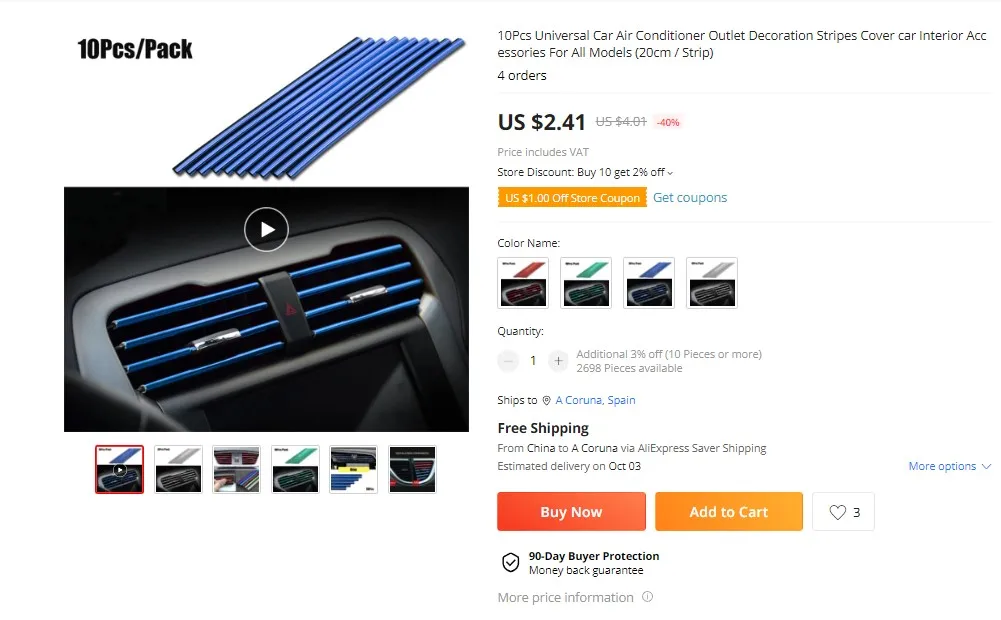Decrease quantity with minus button
This screenshot has width=1001, height=620.
[x=508, y=361]
